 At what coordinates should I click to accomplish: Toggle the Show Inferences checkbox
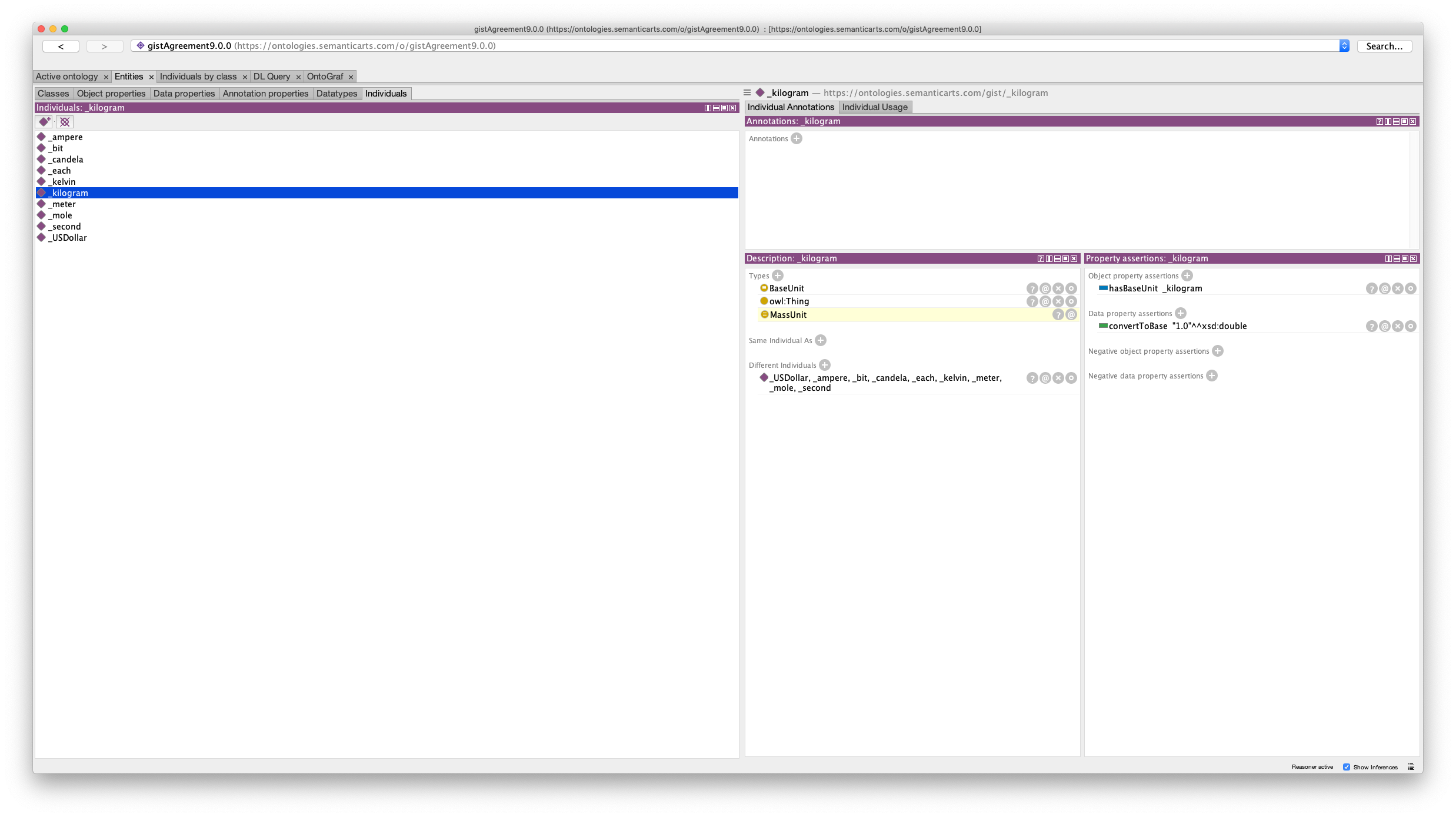(x=1346, y=767)
